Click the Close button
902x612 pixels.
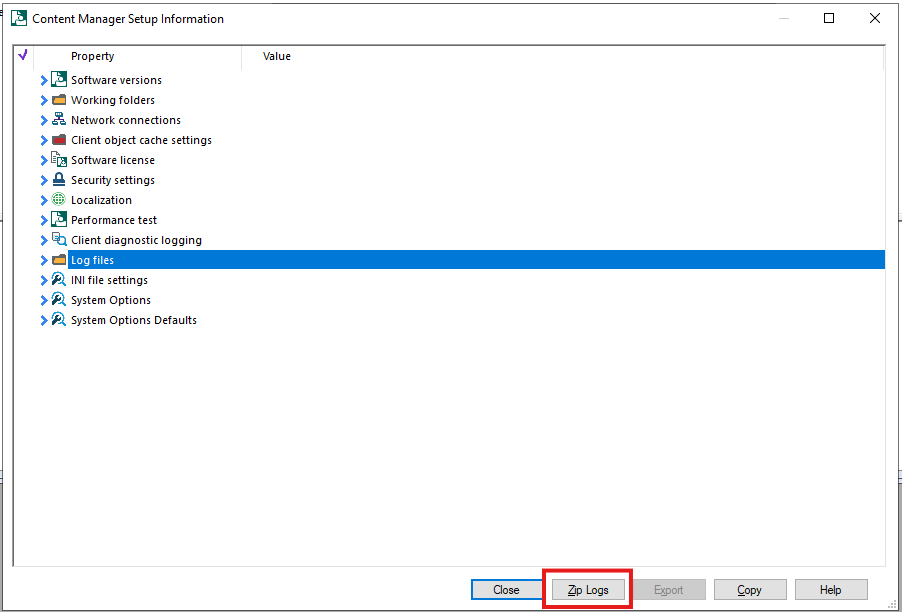[506, 590]
